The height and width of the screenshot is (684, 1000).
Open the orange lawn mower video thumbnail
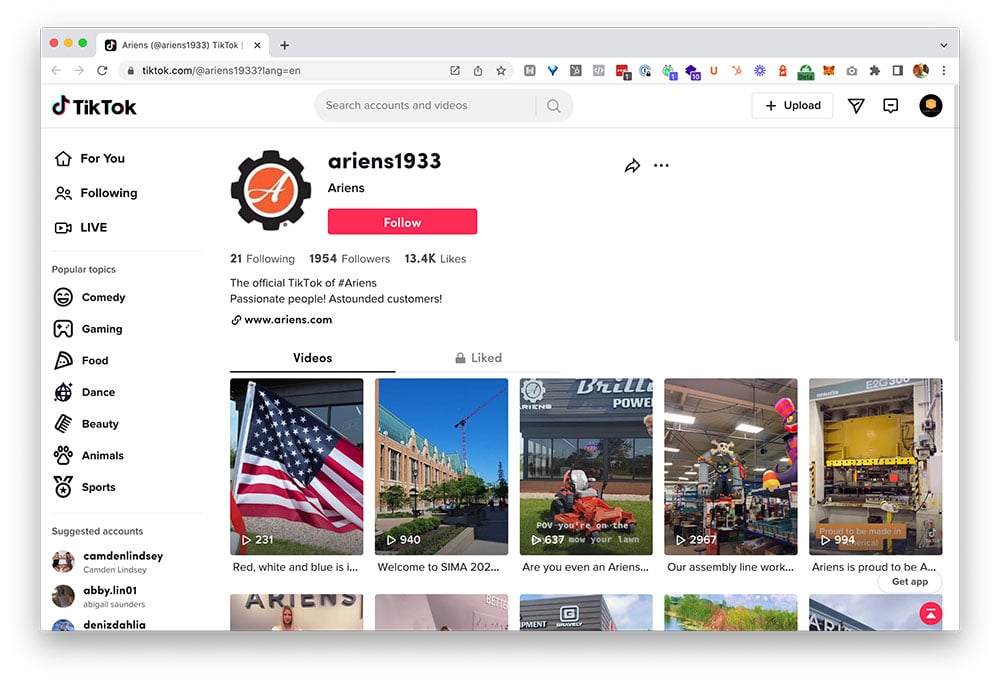(586, 467)
